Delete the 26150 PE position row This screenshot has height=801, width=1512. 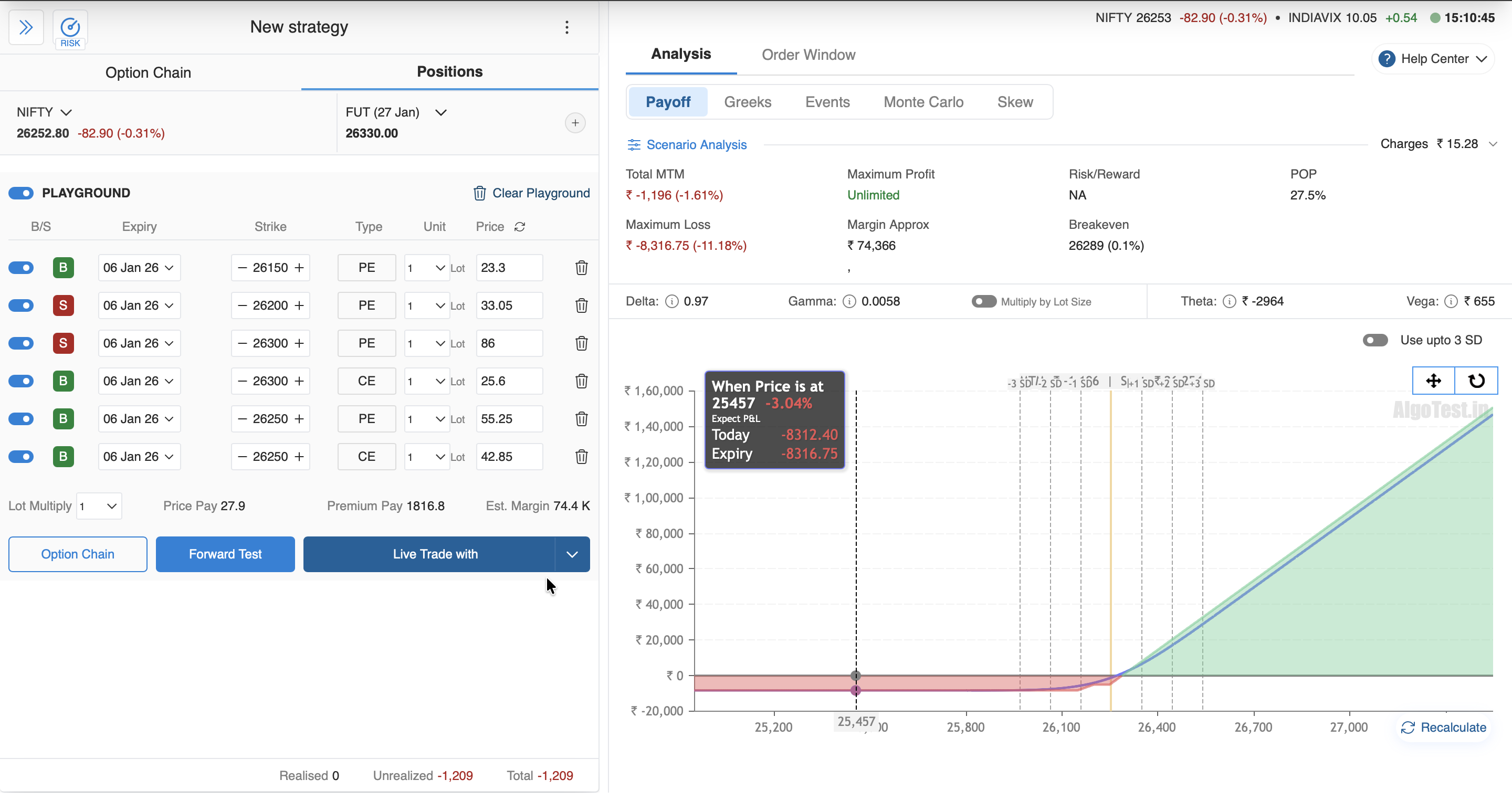tap(581, 268)
